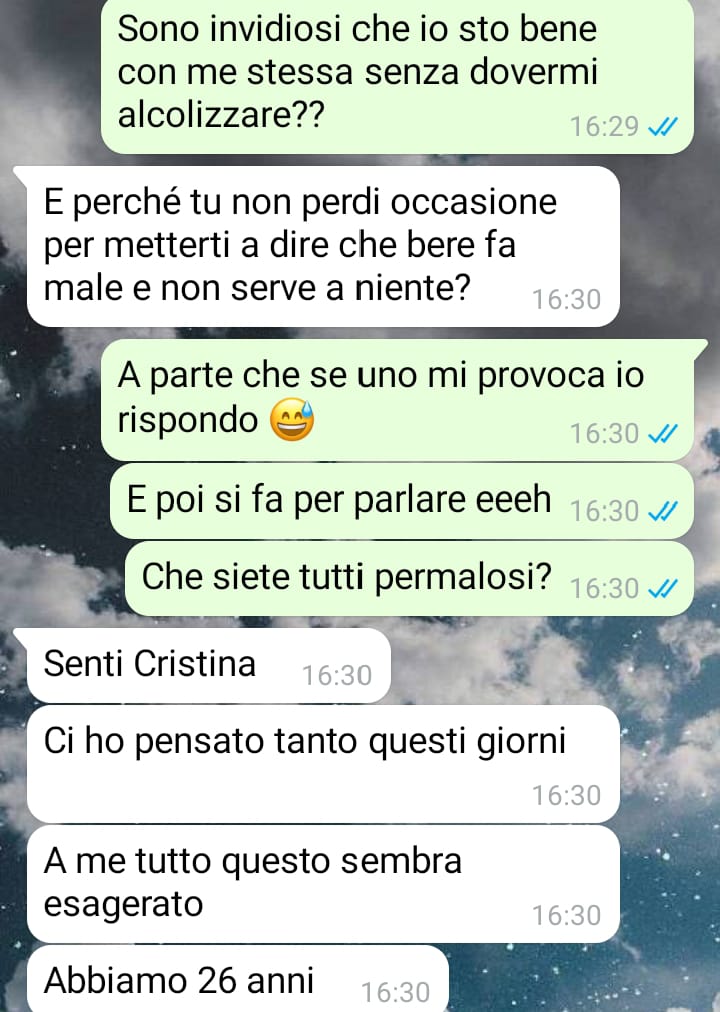
Task: Tap the sweat-smile emoji after 'rispondo'
Action: 292,420
